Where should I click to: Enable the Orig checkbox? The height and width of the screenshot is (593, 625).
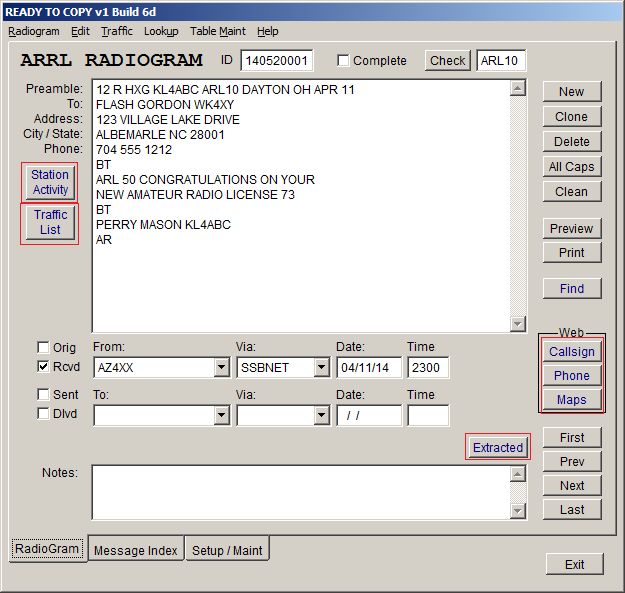coord(43,347)
